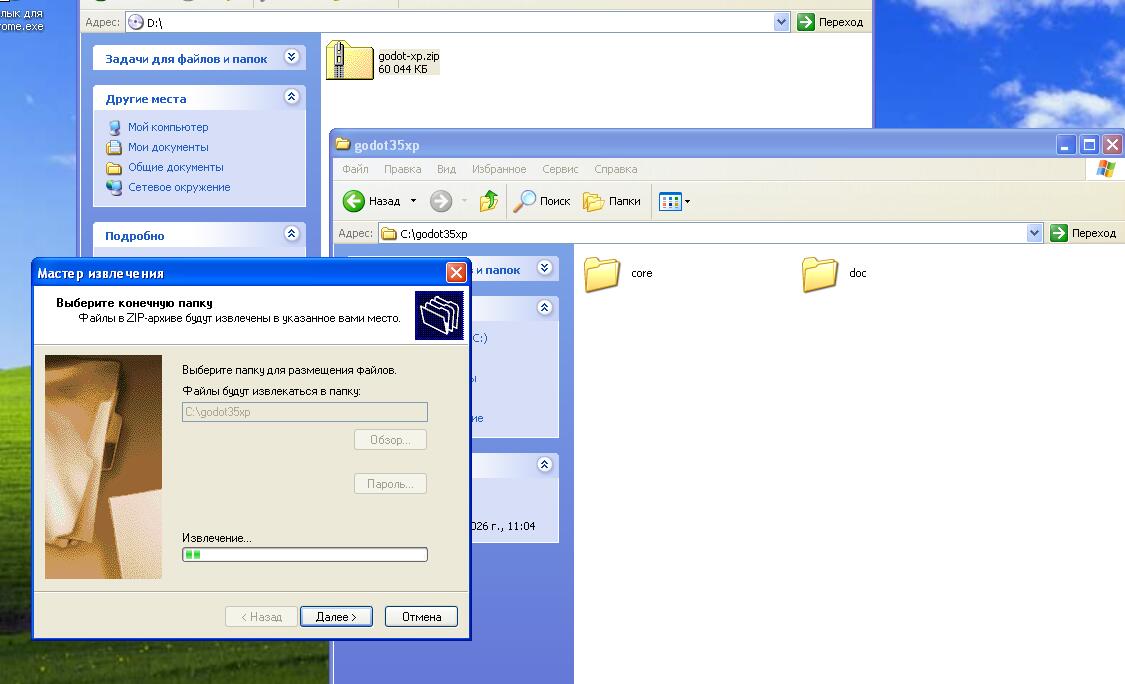Open Back button history dropdown arrow
Screen dimensions: 1125x684
[x=413, y=201]
